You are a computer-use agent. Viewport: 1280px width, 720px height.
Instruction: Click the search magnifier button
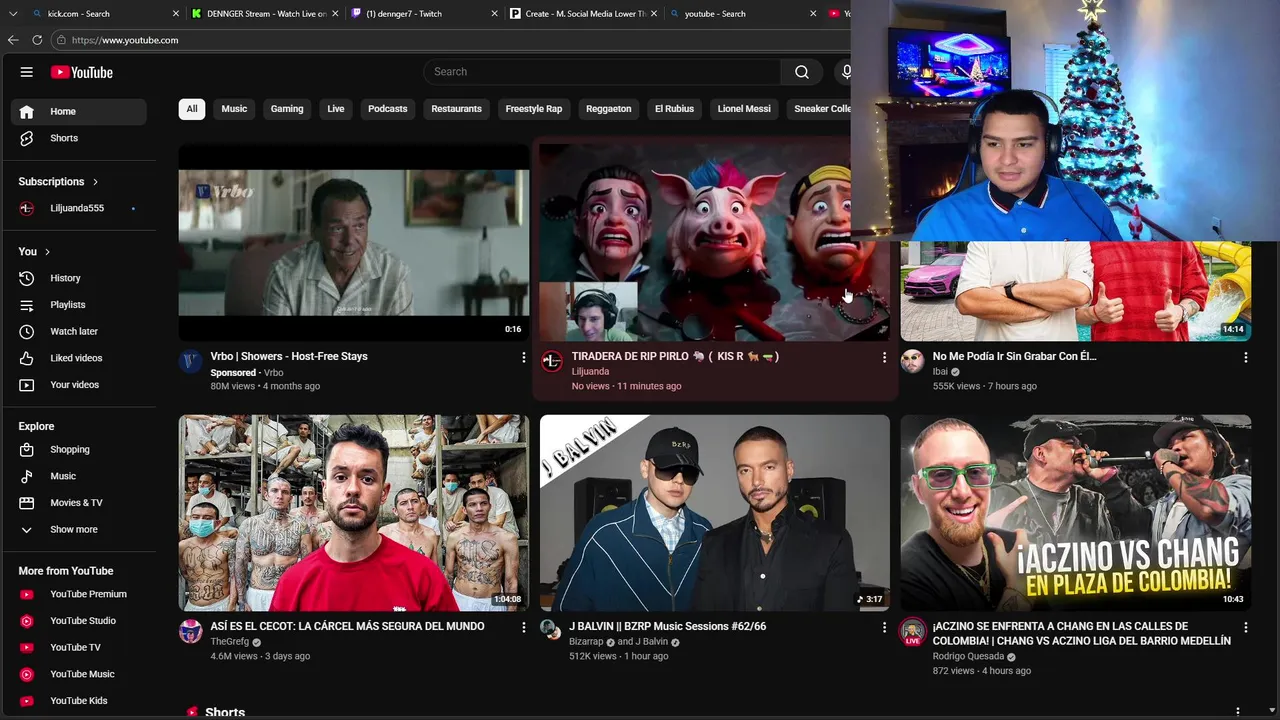(x=802, y=72)
